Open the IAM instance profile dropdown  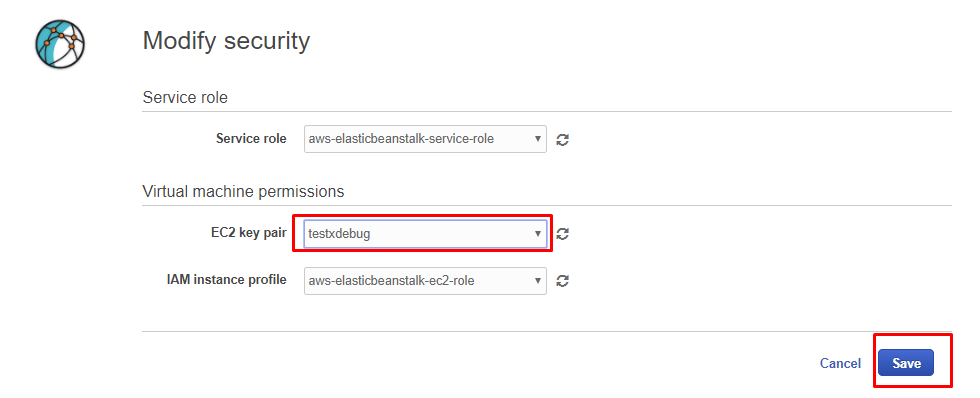point(425,281)
